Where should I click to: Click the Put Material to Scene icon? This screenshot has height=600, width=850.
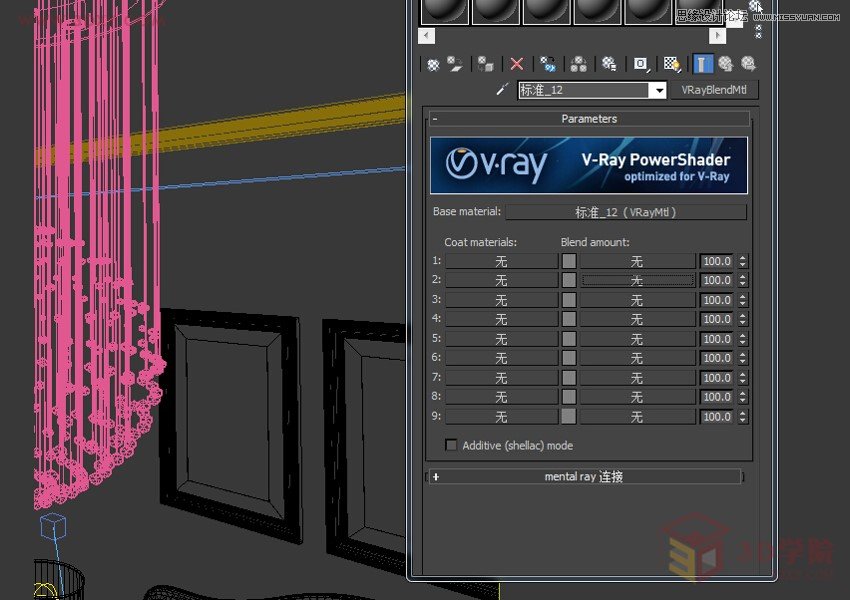click(453, 63)
